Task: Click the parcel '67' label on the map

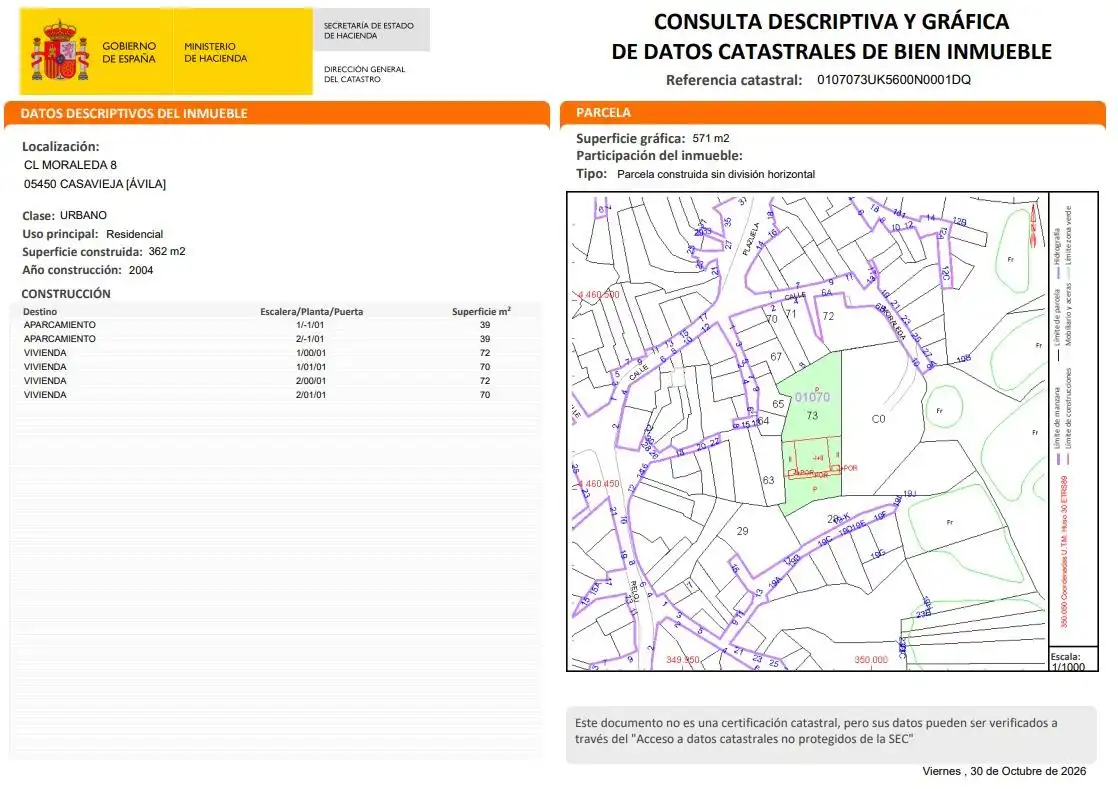Action: pos(776,356)
